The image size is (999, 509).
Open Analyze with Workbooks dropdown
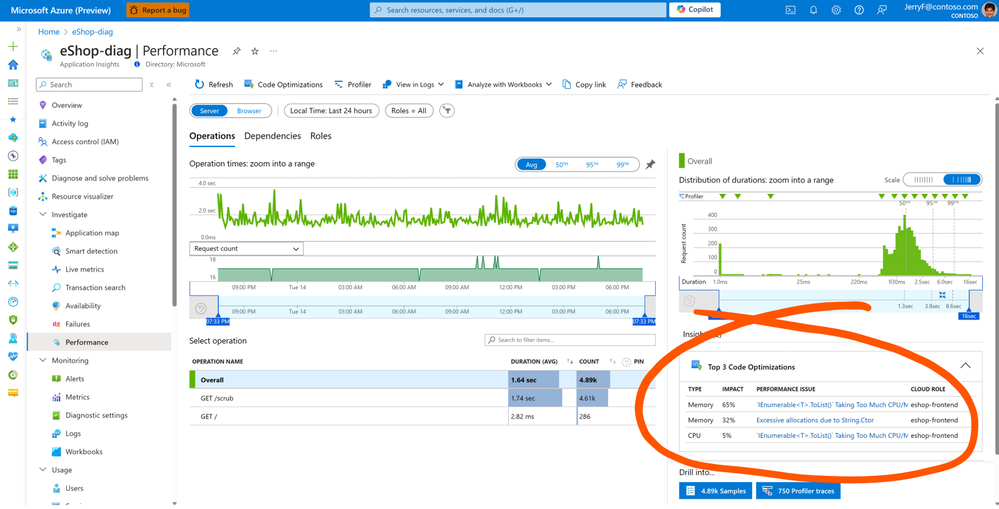(x=503, y=85)
